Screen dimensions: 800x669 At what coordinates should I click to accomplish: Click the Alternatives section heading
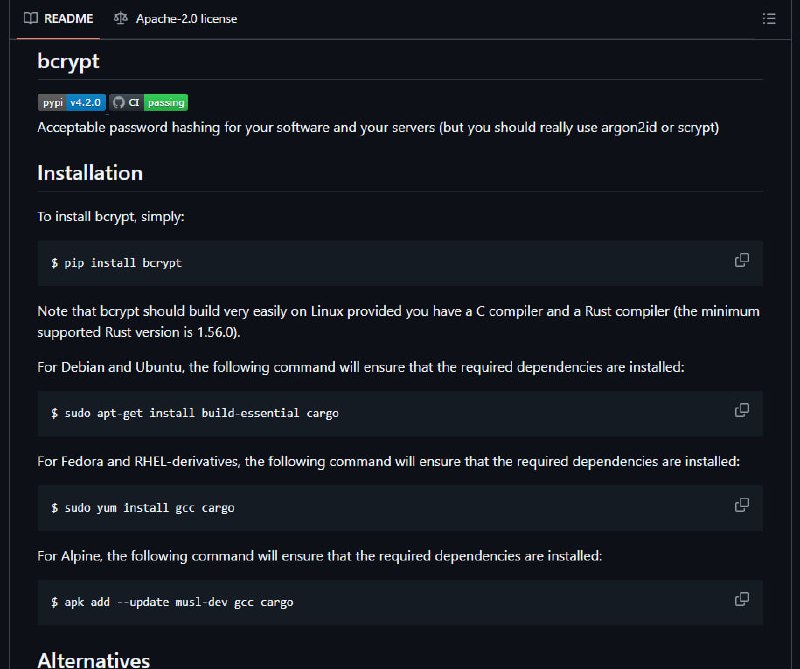point(93,660)
